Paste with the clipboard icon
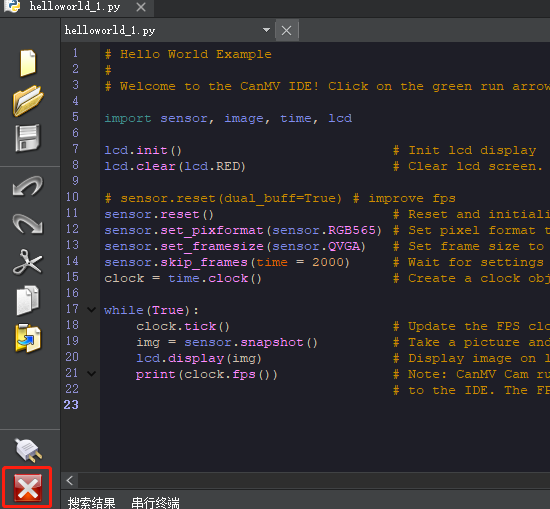The width and height of the screenshot is (550, 509). (x=28, y=338)
